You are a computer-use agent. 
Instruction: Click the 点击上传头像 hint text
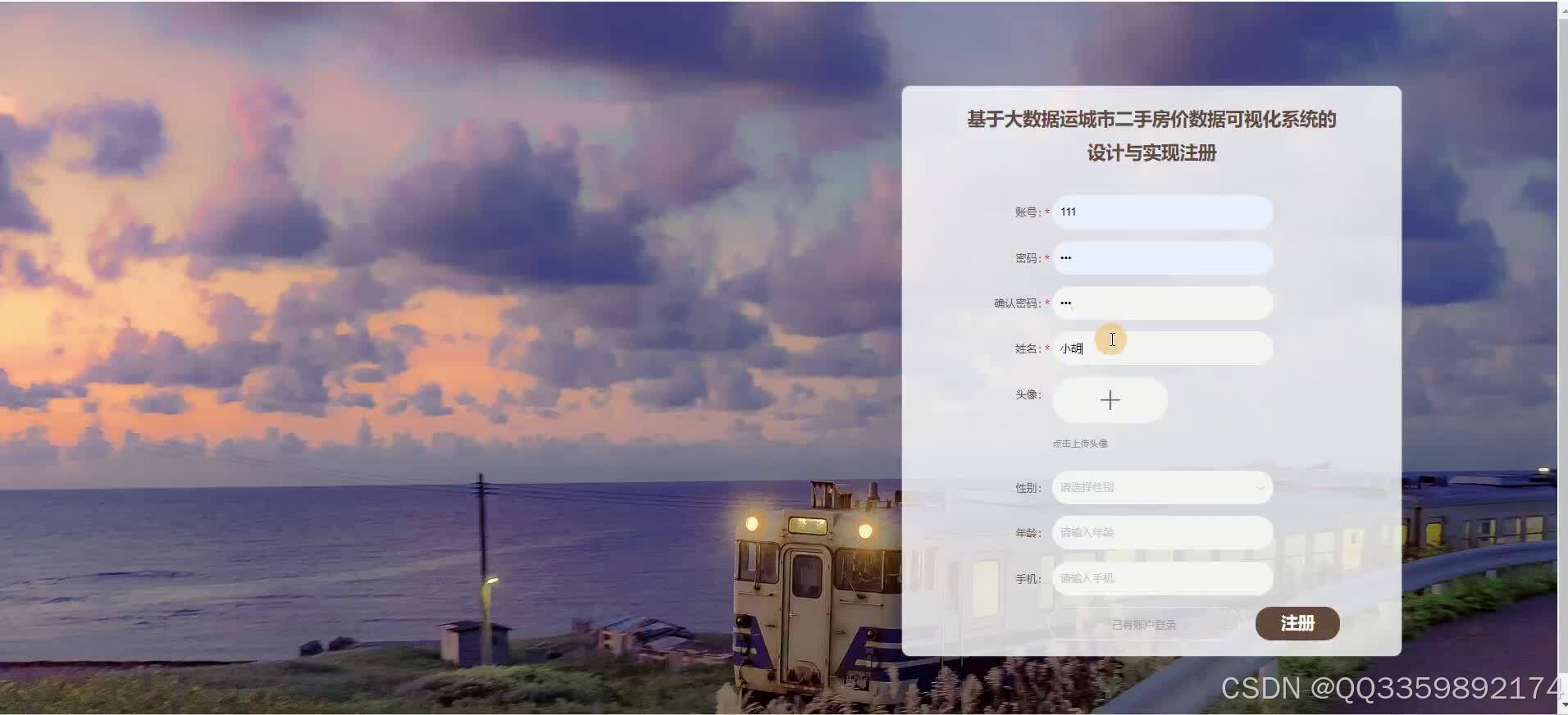click(x=1080, y=444)
